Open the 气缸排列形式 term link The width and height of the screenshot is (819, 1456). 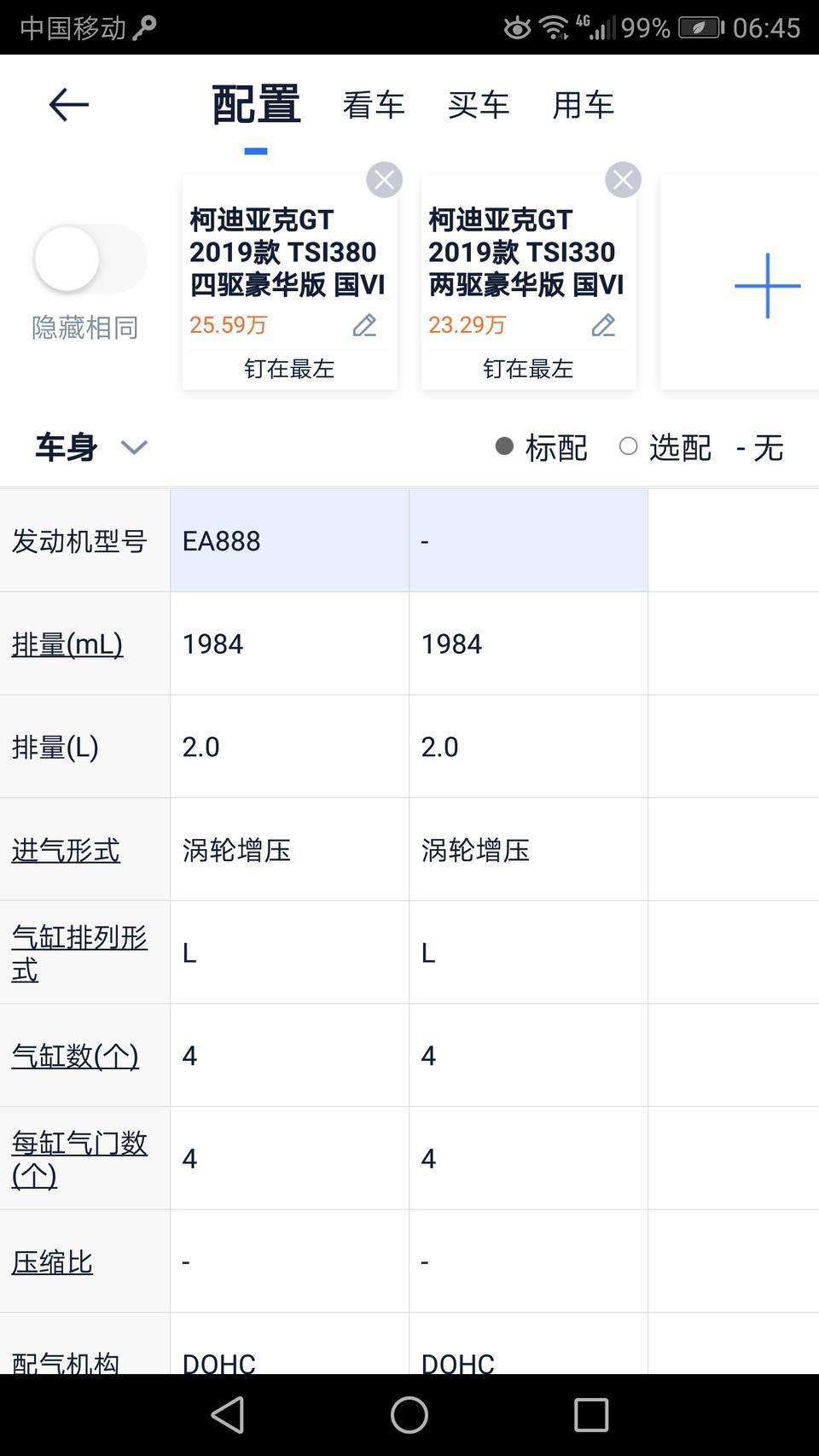point(79,953)
